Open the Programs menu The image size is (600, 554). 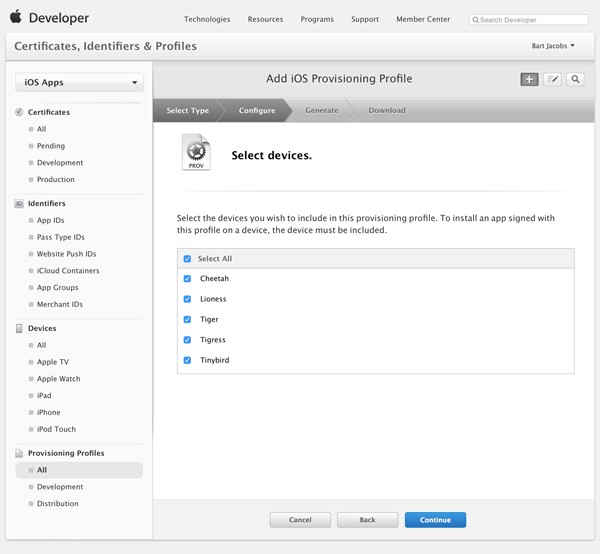(x=317, y=19)
